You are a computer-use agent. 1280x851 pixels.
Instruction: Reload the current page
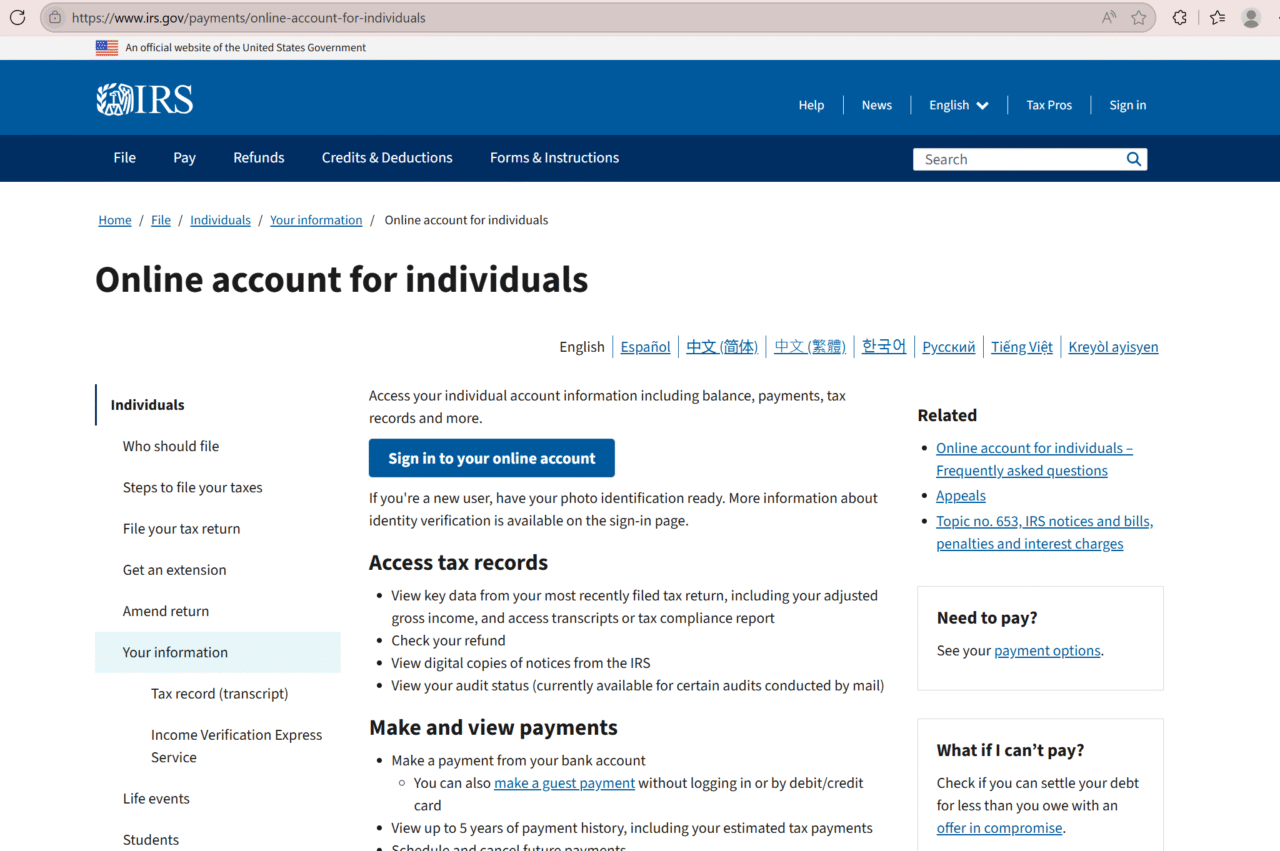point(17,17)
